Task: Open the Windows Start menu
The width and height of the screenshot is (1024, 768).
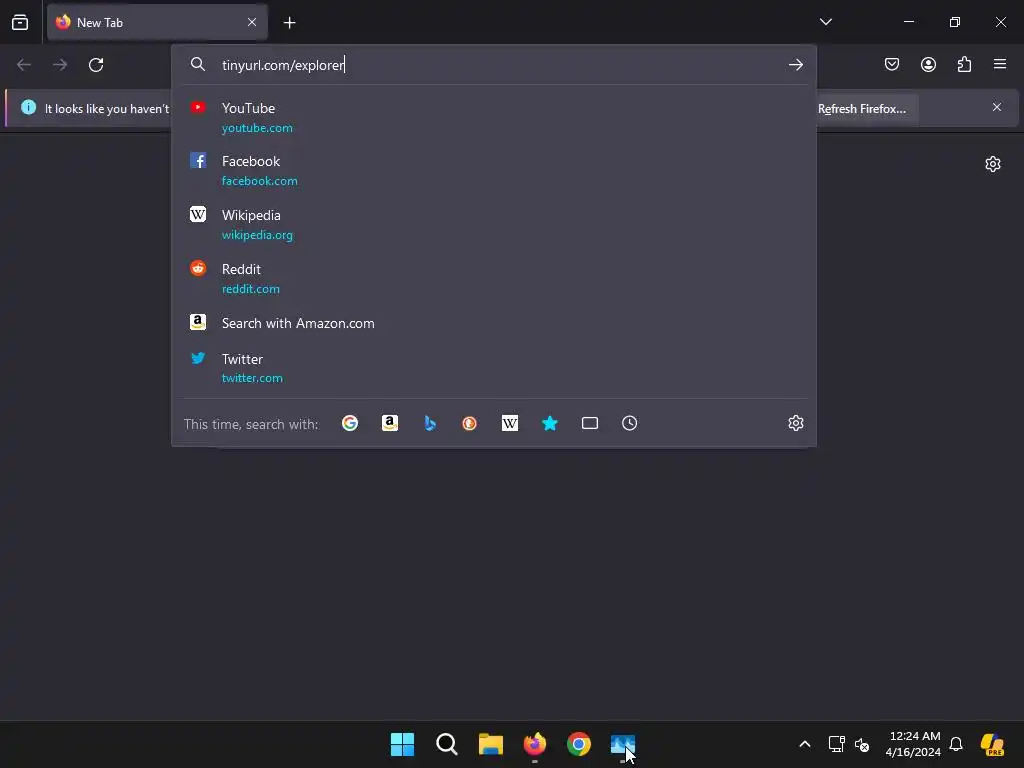Action: (x=402, y=744)
